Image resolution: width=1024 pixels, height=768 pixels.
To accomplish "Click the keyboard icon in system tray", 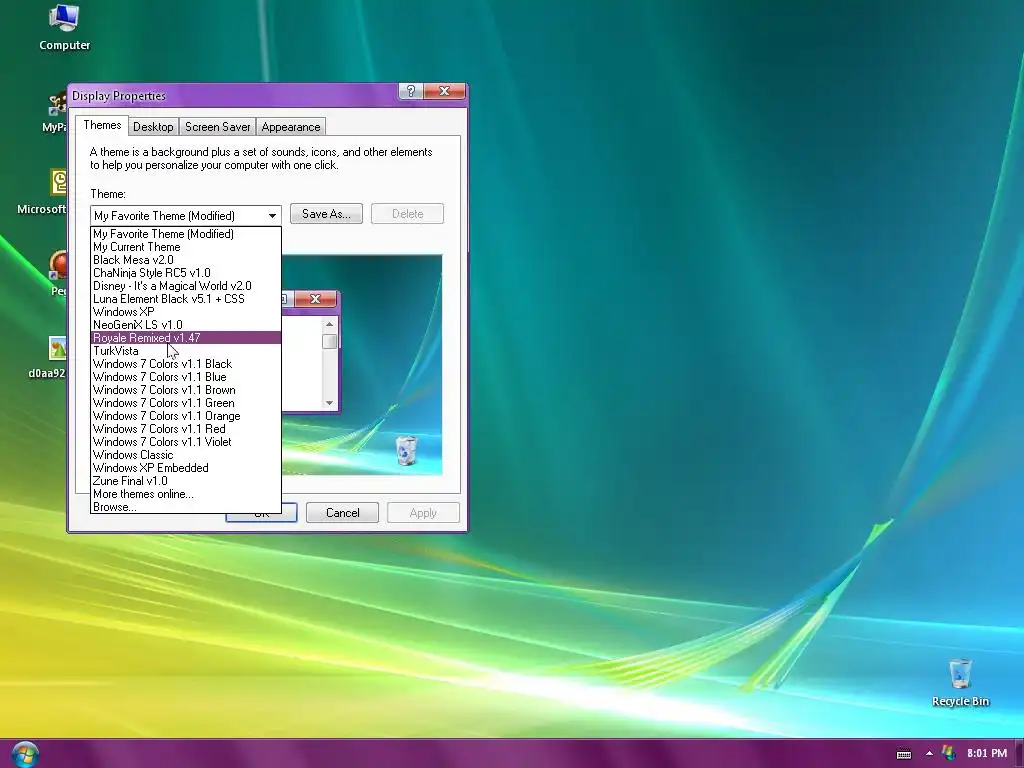I will (x=904, y=754).
